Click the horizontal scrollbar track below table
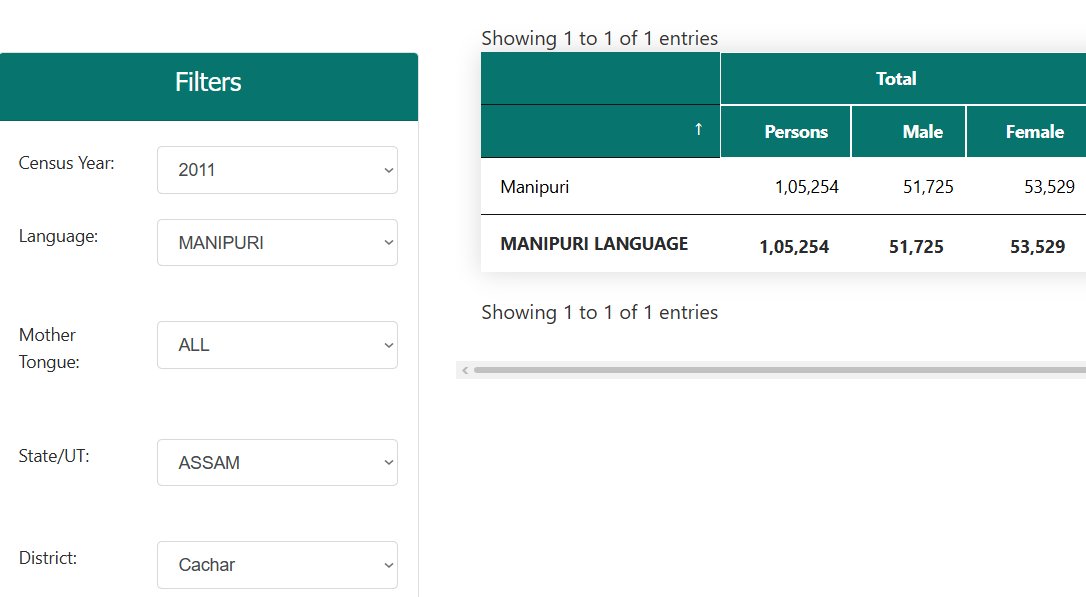This screenshot has height=597, width=1086. (x=779, y=370)
